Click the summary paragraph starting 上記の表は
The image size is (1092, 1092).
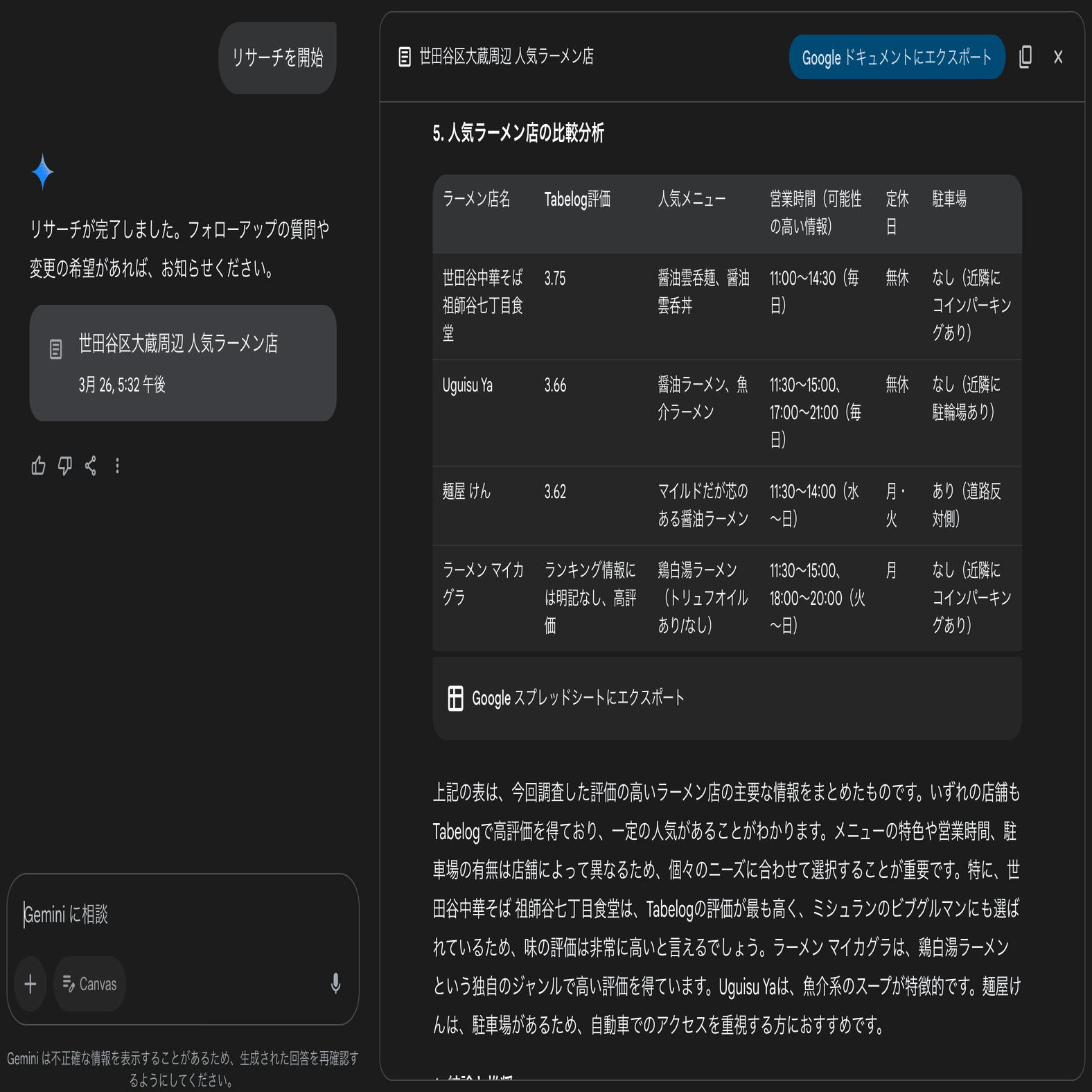(x=726, y=908)
